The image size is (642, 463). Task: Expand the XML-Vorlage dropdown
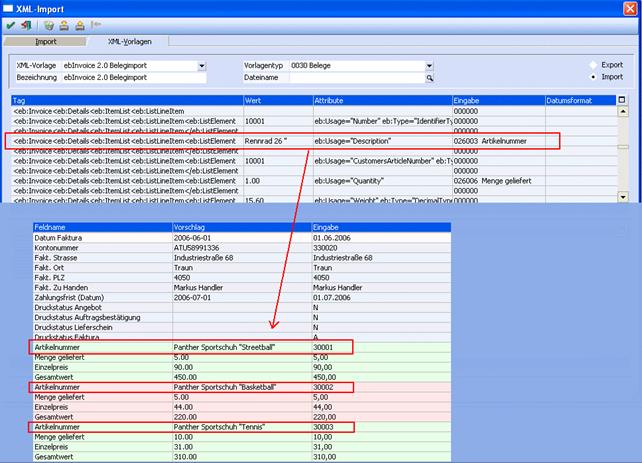coord(201,65)
